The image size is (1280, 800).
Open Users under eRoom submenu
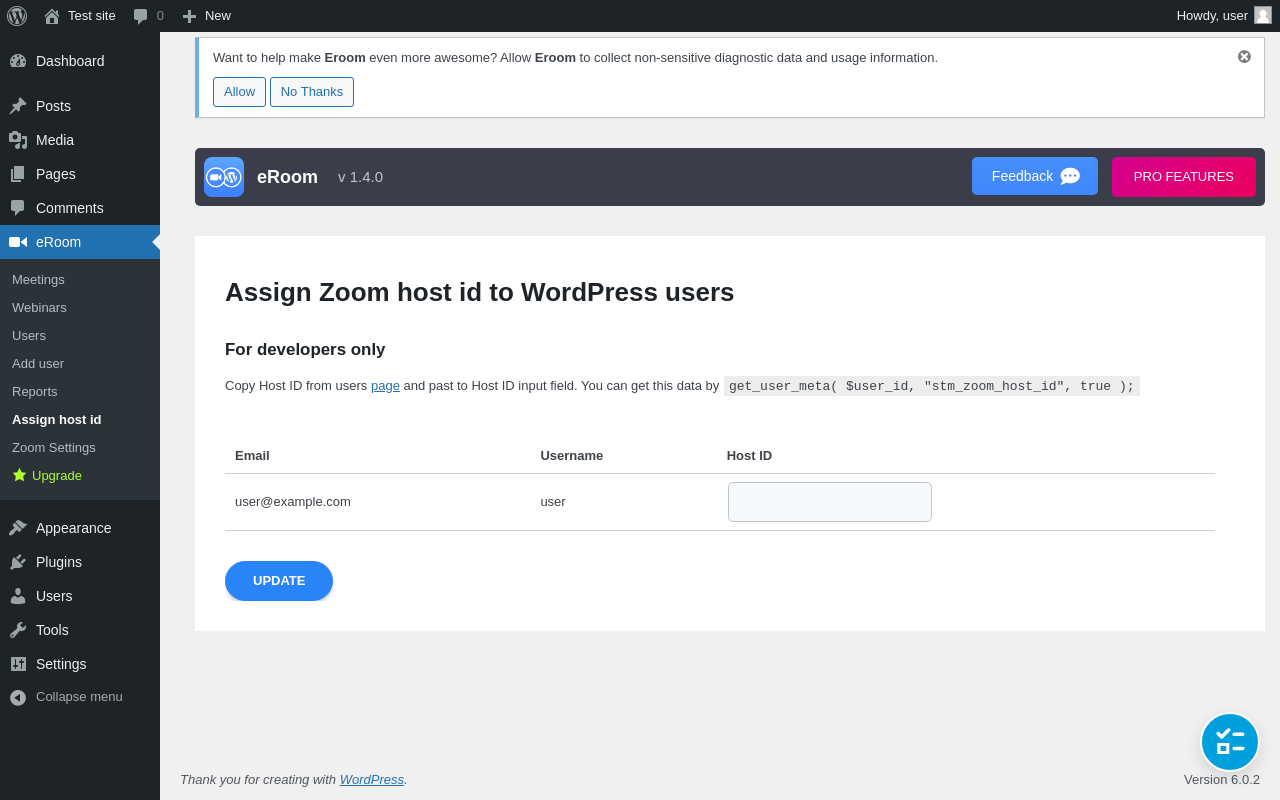[29, 335]
